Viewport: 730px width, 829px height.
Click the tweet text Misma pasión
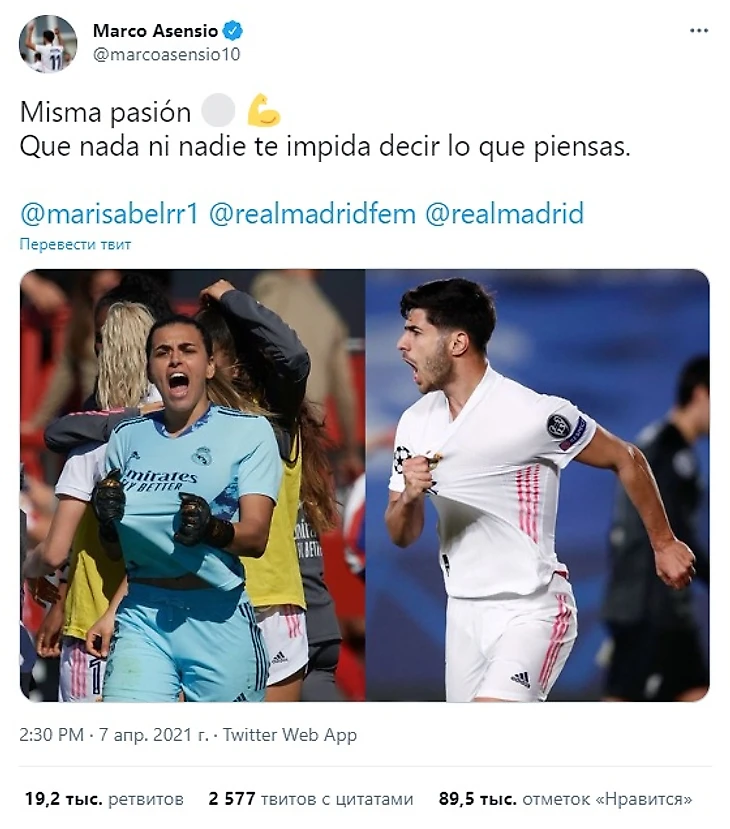(105, 113)
